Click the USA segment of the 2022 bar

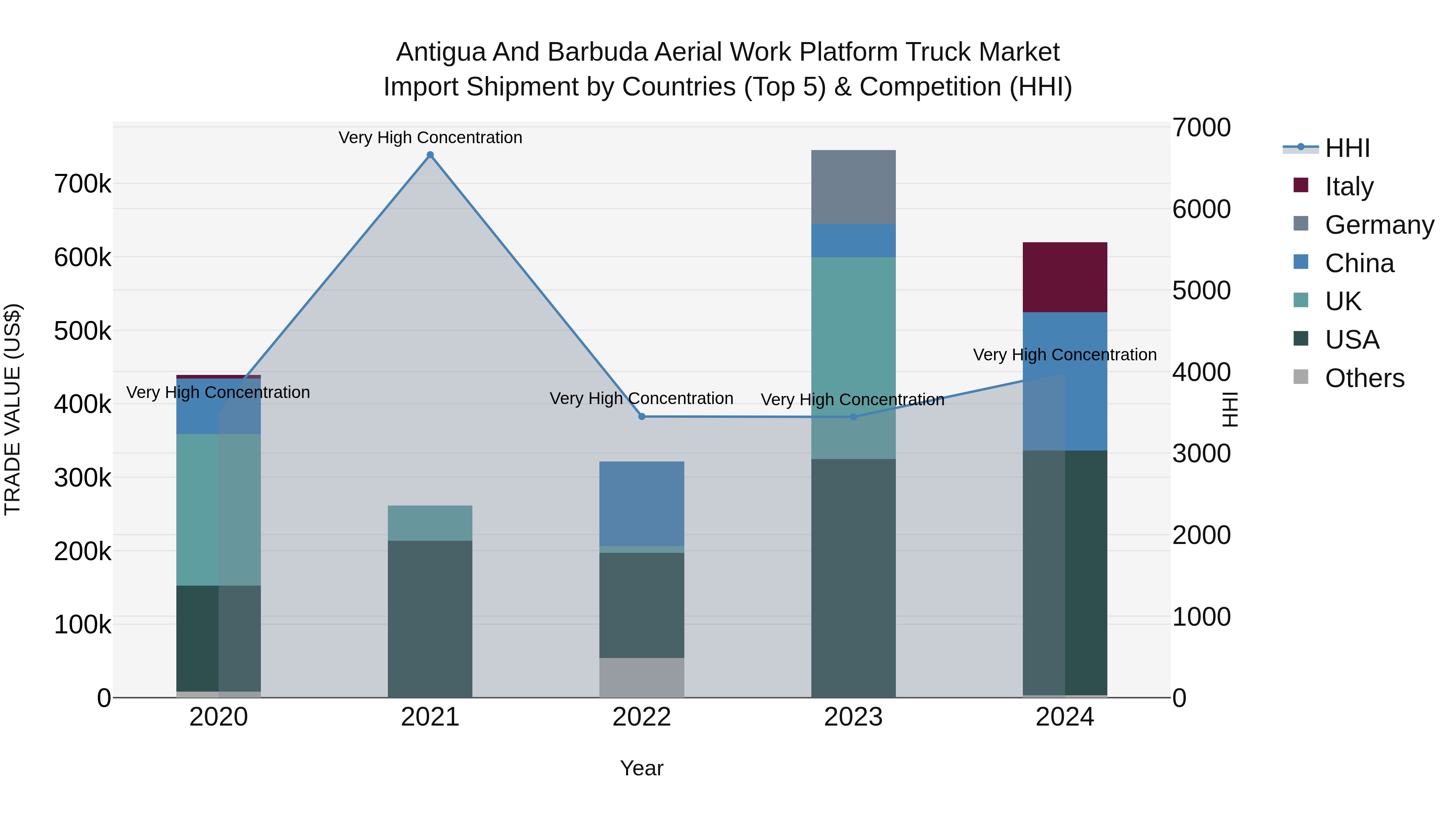tap(641, 605)
